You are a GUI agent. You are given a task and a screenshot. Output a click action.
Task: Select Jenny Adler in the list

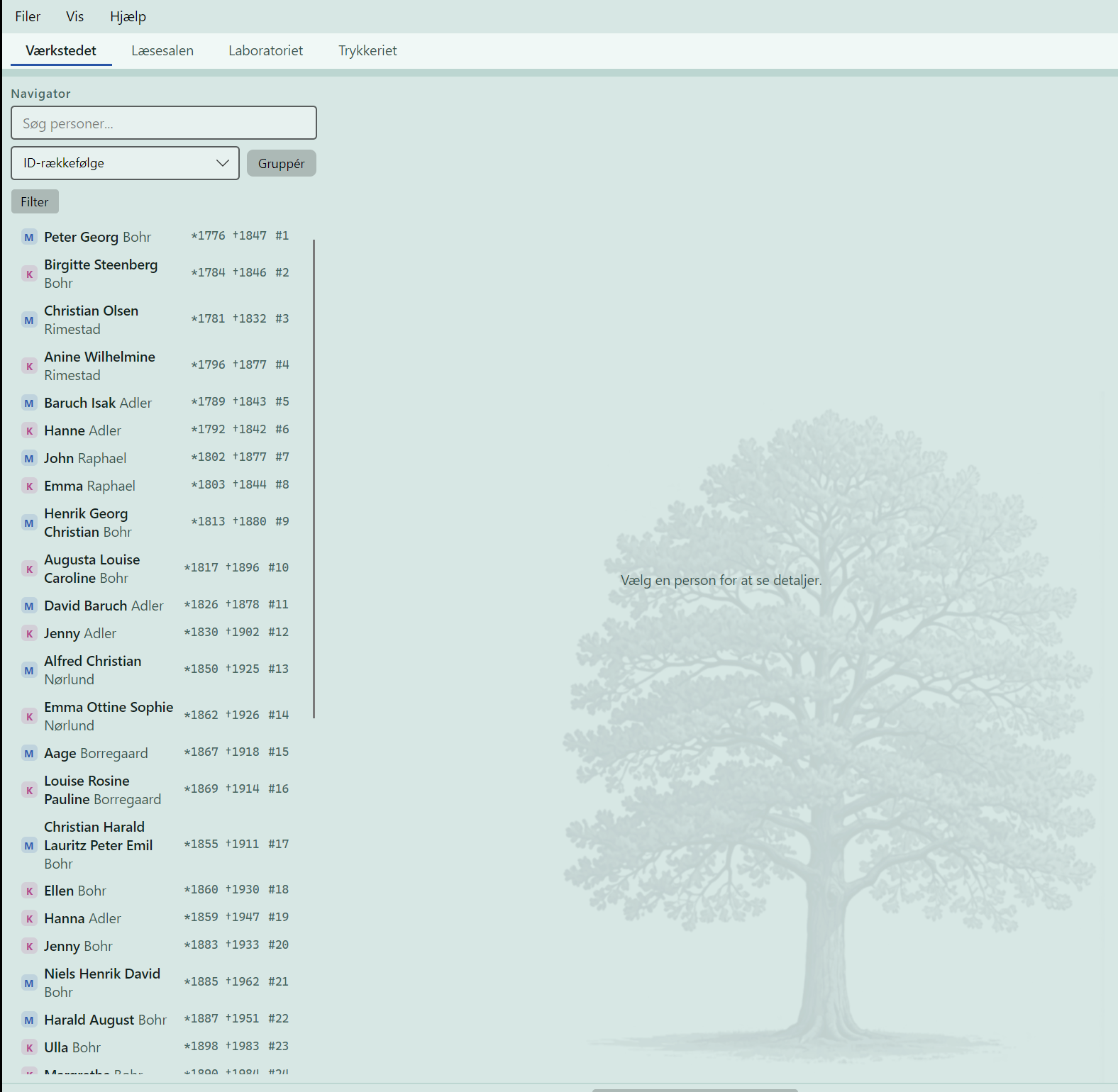(157, 633)
